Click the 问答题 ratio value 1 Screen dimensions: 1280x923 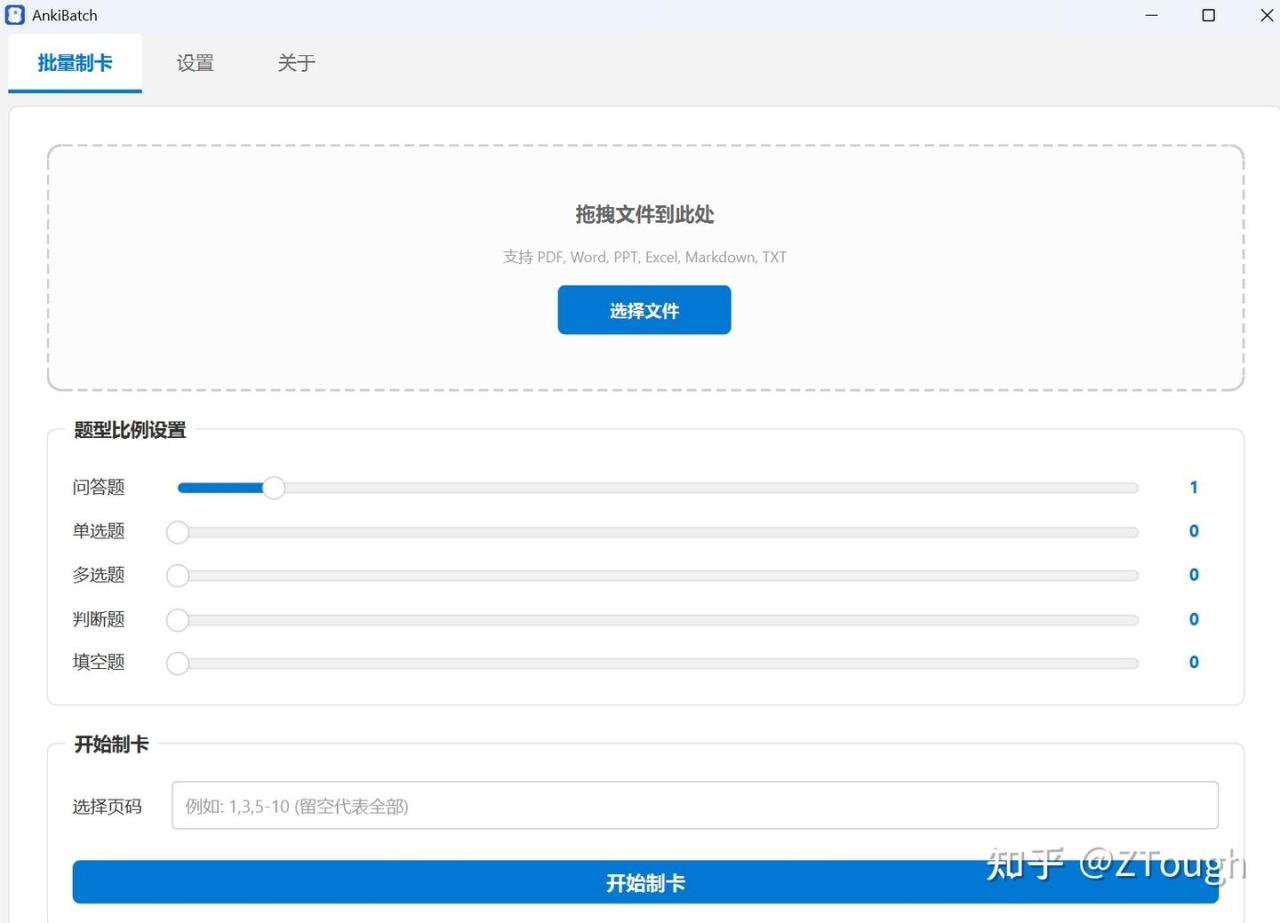click(1193, 488)
